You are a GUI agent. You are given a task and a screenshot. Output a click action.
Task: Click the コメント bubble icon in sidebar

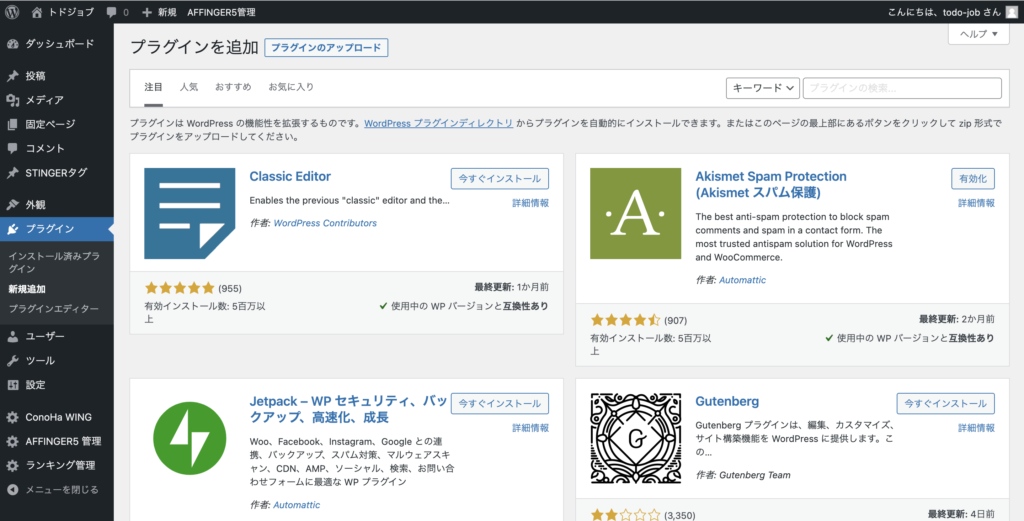click(x=12, y=148)
